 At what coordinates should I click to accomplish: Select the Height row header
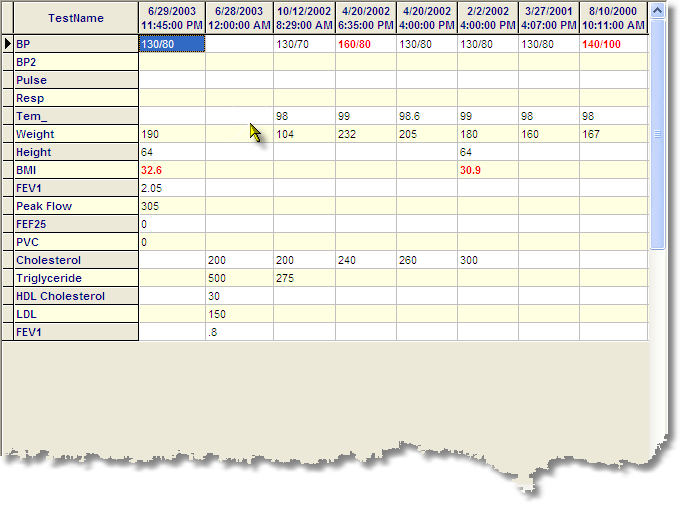click(76, 152)
